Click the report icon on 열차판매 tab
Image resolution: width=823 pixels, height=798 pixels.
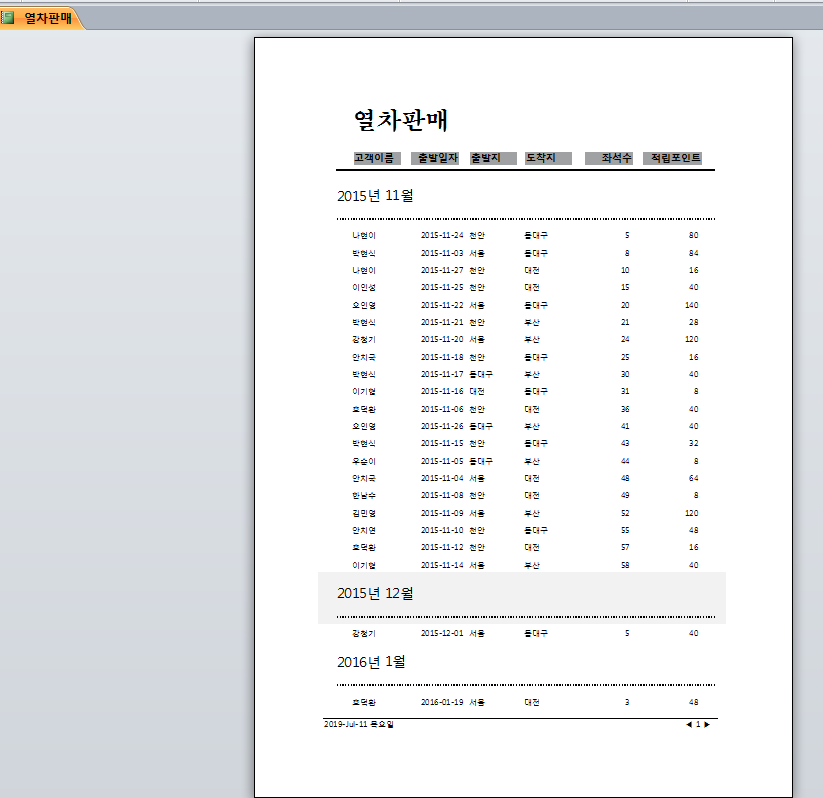[9, 18]
